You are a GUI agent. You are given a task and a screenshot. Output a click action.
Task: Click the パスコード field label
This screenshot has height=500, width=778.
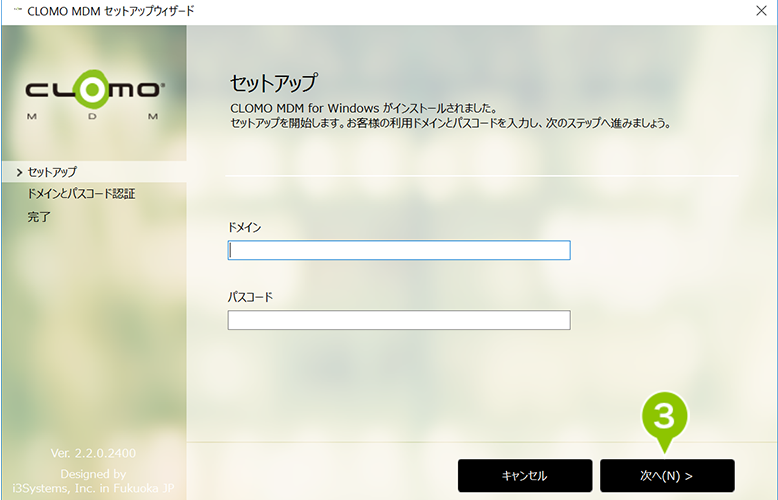click(250, 297)
